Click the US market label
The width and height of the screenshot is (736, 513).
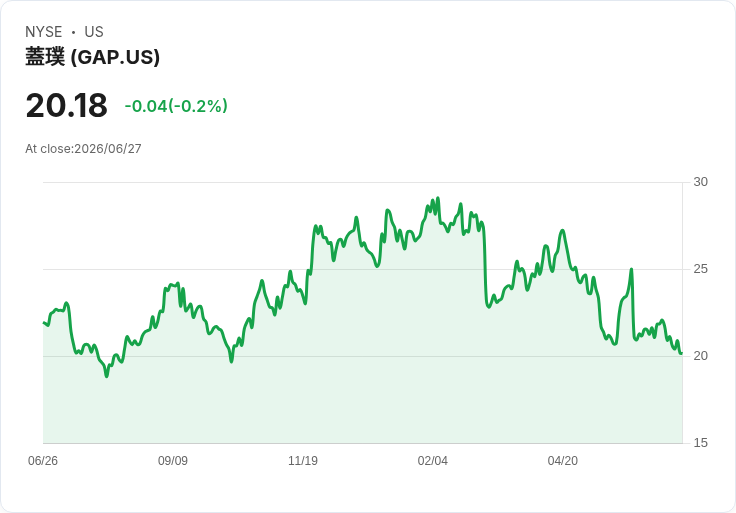click(94, 32)
